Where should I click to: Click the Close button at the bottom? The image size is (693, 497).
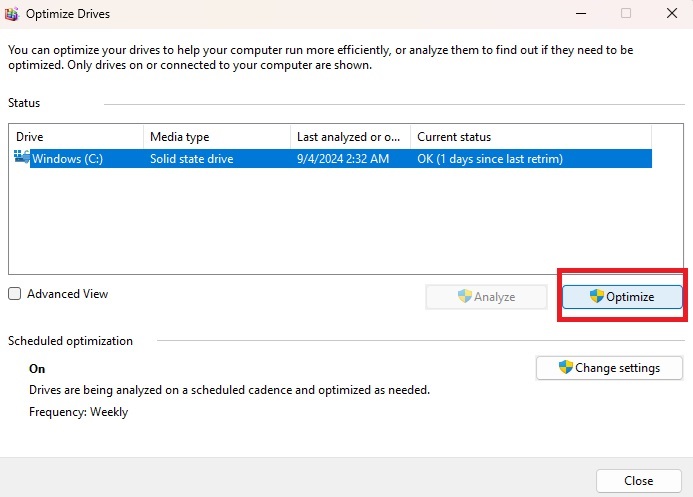(x=639, y=481)
